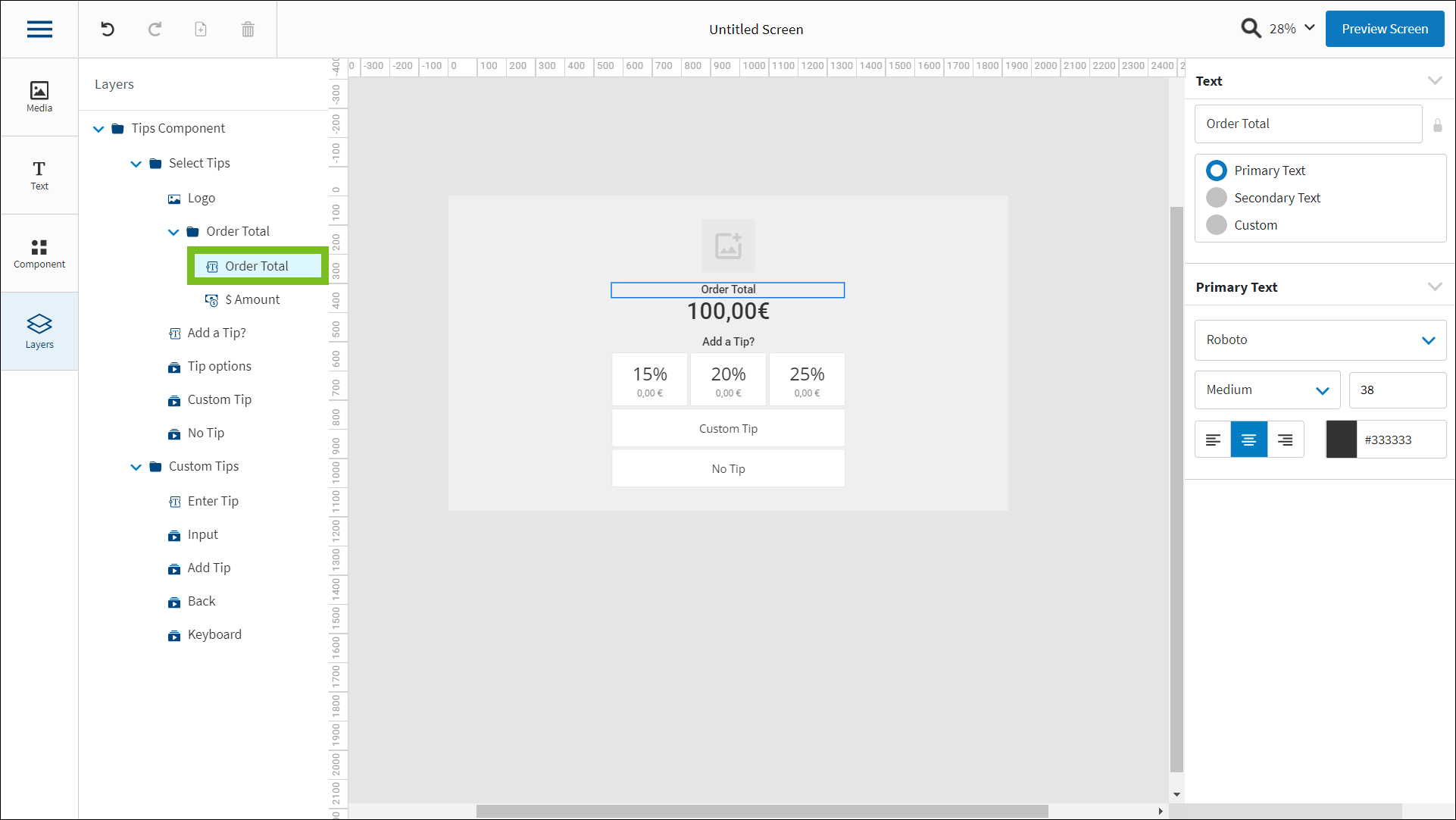
Task: Click the trash delete icon
Action: [x=248, y=30]
